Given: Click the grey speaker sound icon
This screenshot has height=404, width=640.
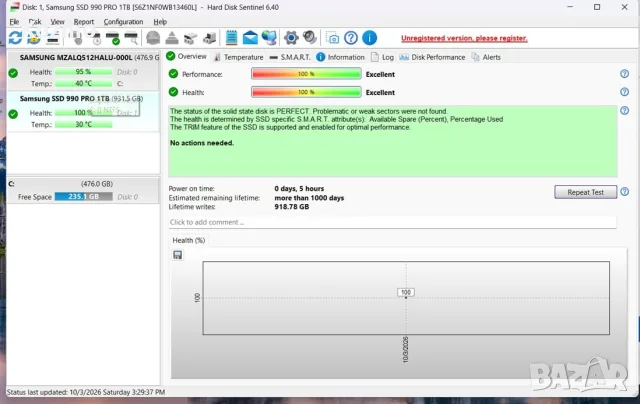Looking at the screenshot, I should [x=310, y=38].
